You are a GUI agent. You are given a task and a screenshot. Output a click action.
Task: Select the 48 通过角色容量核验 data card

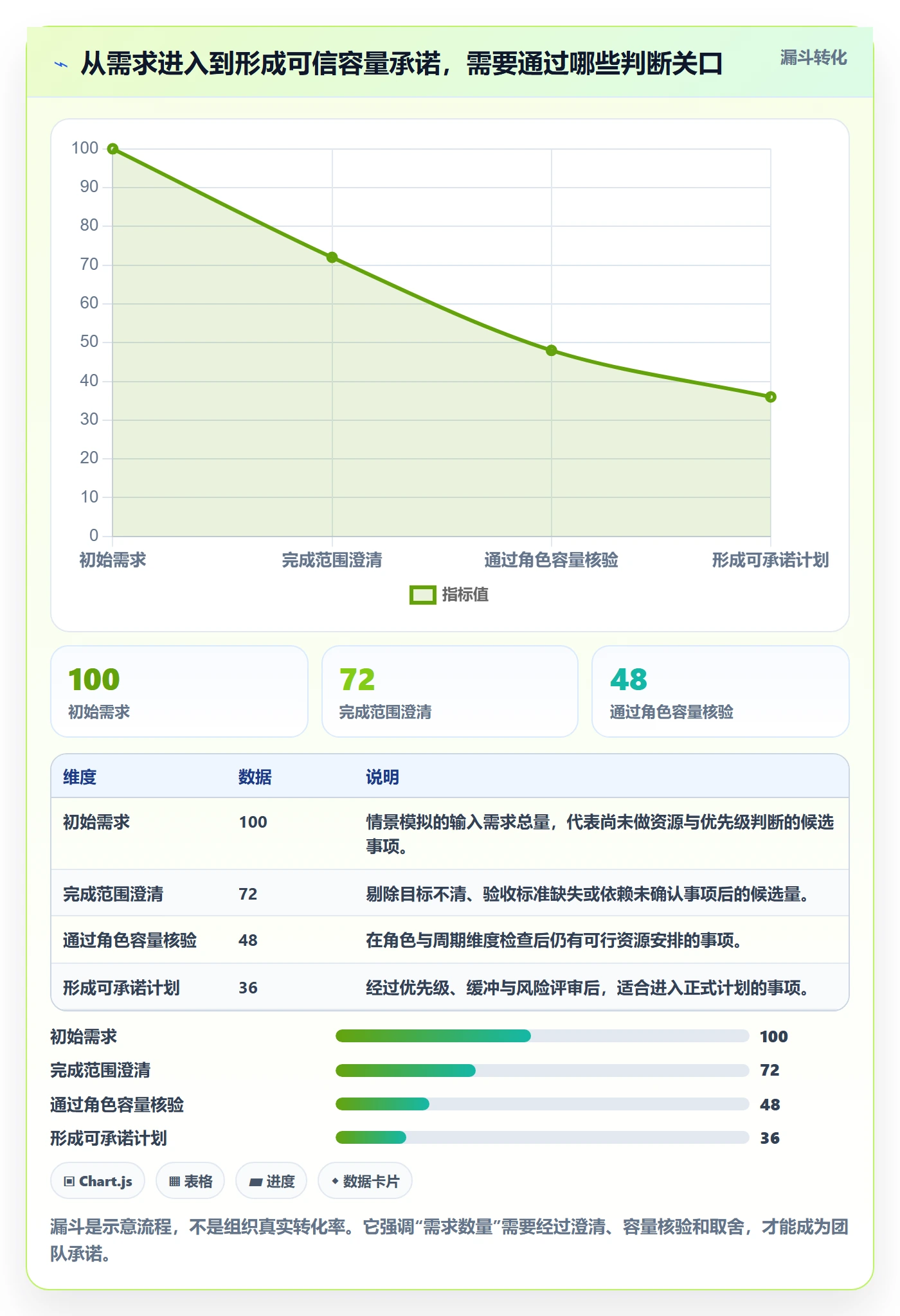click(721, 691)
